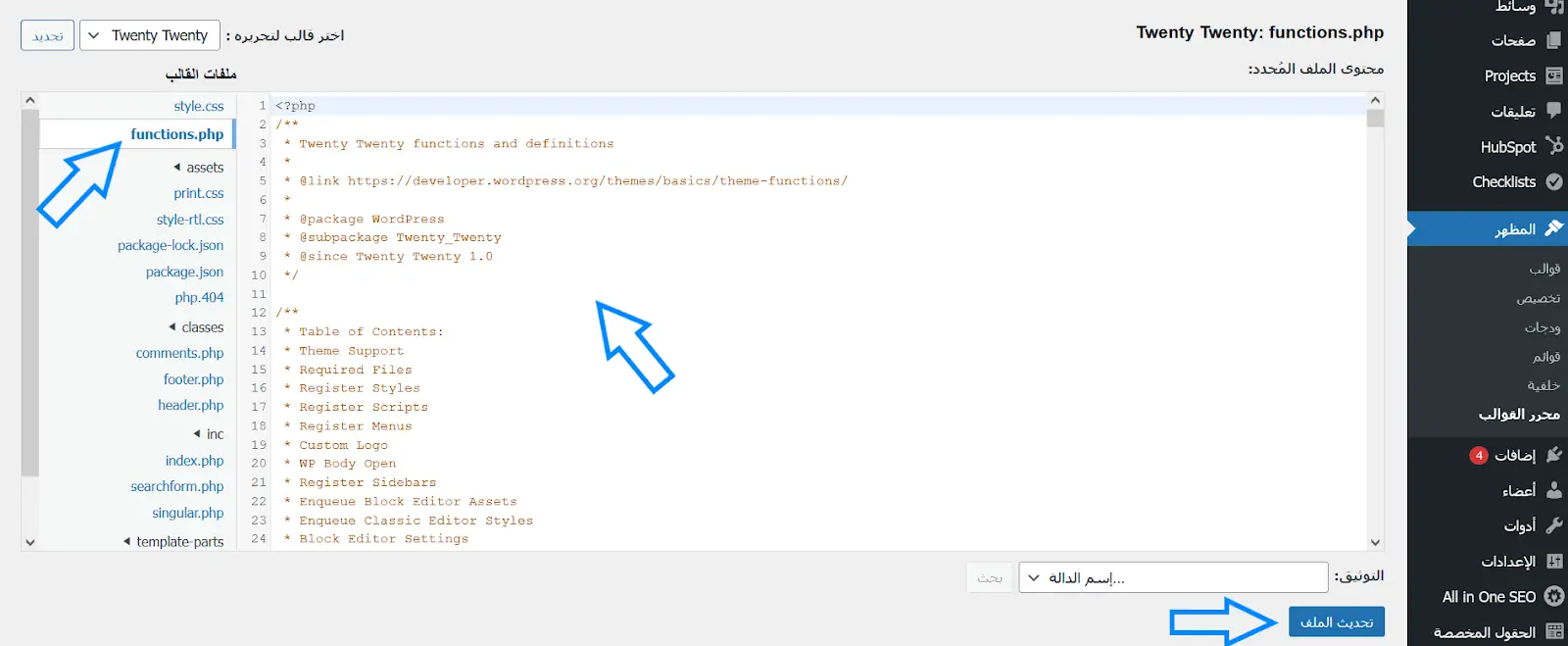This screenshot has width=1568, height=646.
Task: Click the code editor scrollbar up arrow
Action: (x=1375, y=100)
